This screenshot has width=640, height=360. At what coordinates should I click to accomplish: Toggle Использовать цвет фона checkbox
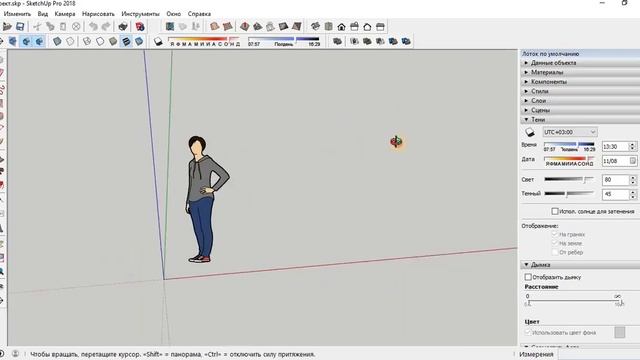pos(528,332)
